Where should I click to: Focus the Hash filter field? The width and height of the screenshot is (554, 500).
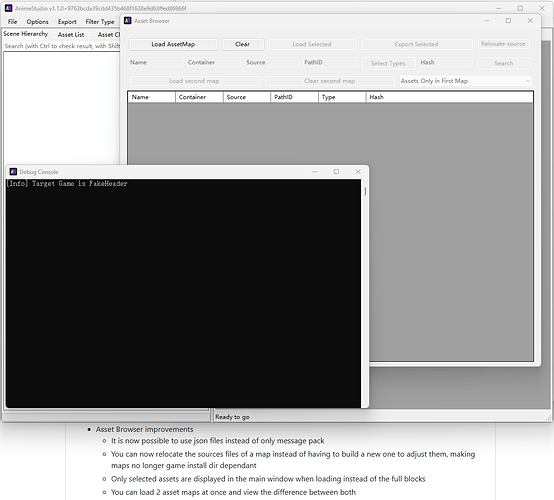(x=445, y=63)
